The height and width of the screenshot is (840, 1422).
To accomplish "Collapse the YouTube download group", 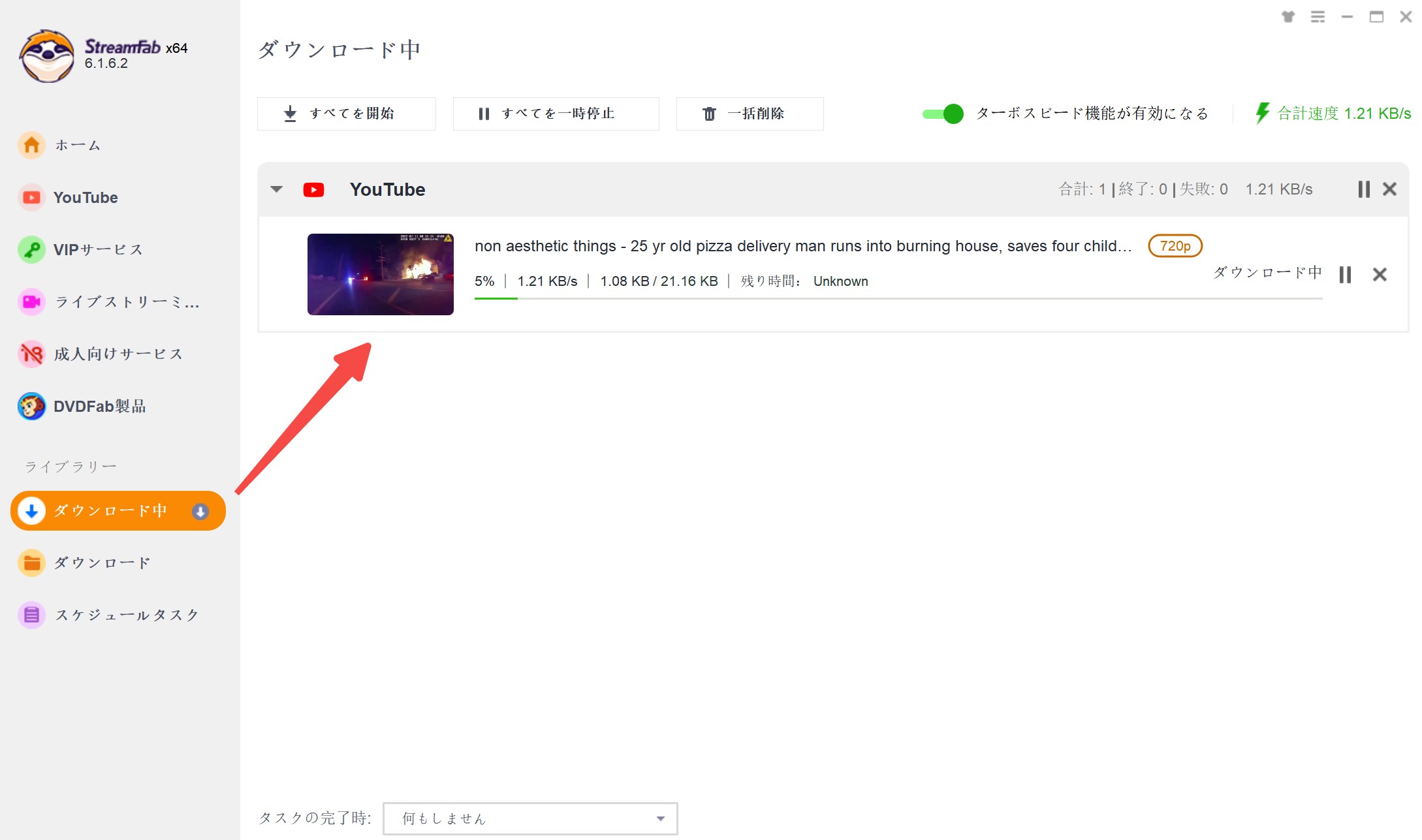I will coord(277,189).
